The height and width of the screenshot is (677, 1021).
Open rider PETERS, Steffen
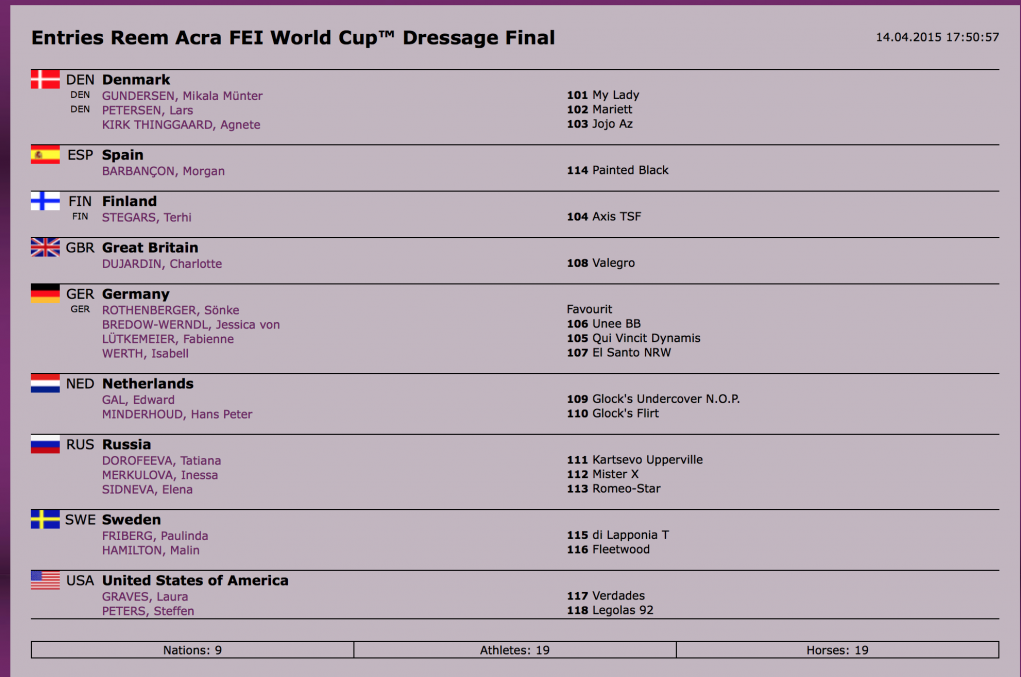[148, 611]
